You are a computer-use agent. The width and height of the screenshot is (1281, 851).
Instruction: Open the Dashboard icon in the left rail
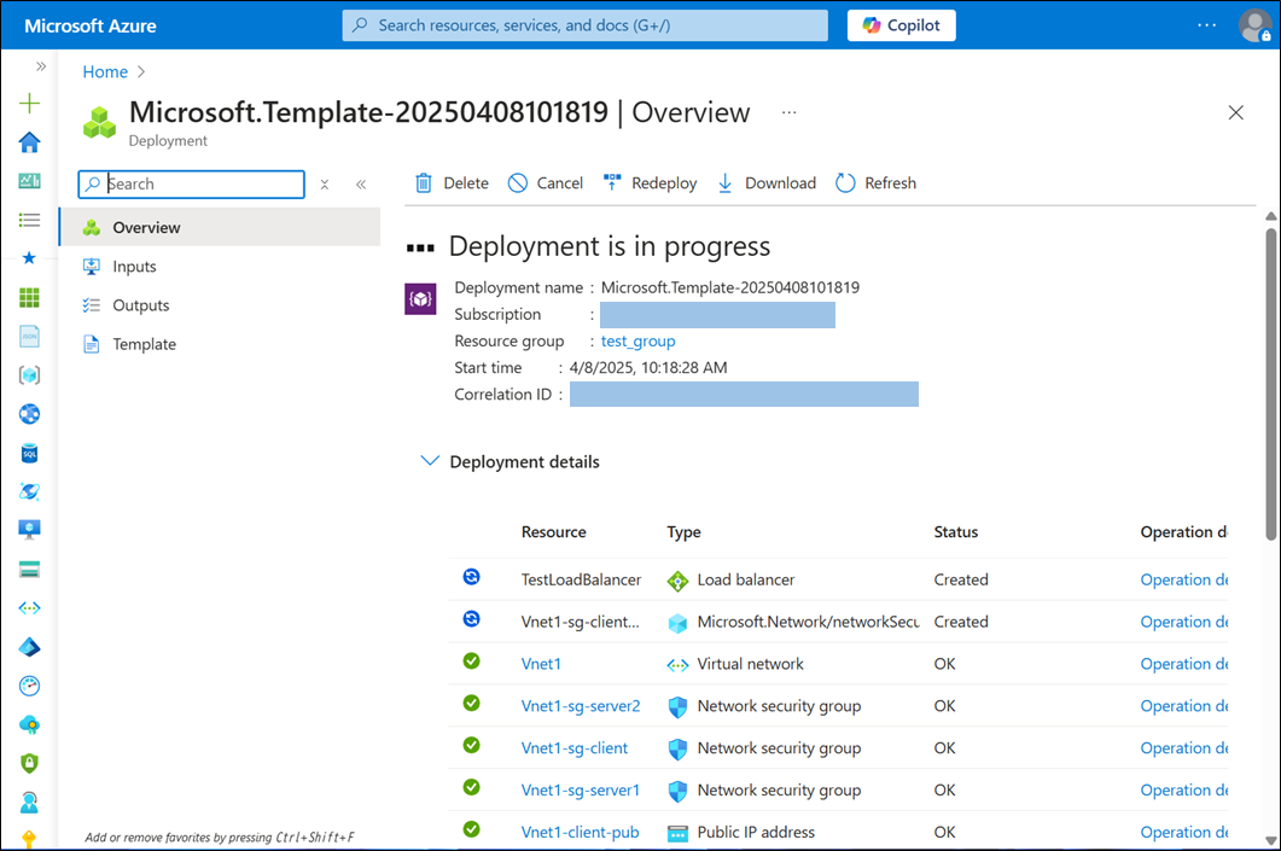29,181
